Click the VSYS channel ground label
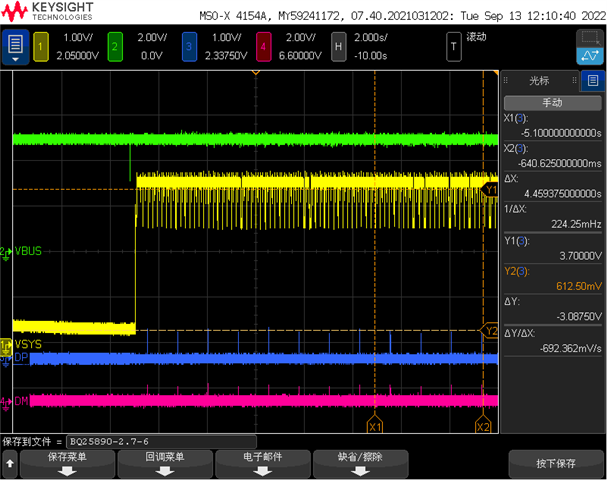The height and width of the screenshot is (480, 607). point(28,344)
